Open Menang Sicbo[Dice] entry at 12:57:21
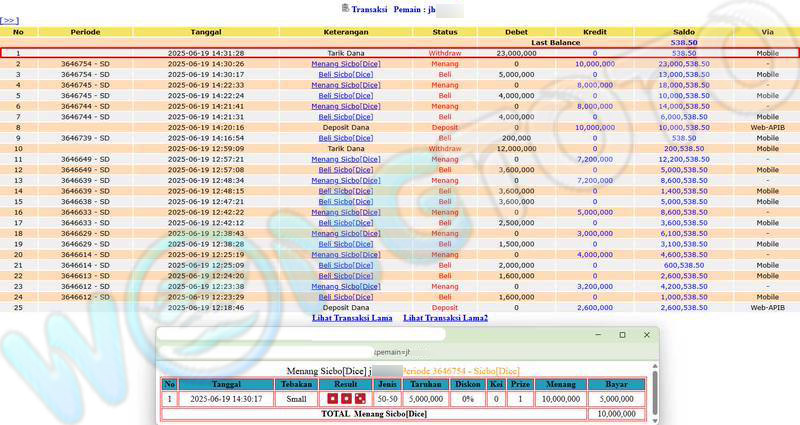The height and width of the screenshot is (425, 800). coord(345,159)
